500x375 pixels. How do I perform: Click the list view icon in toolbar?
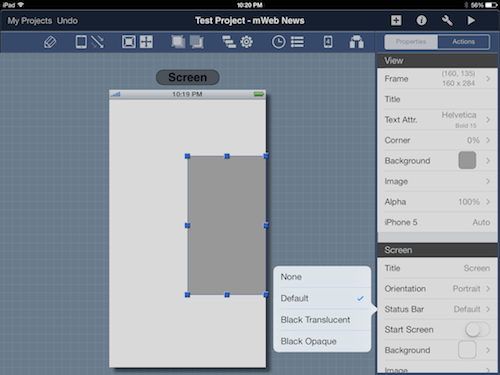[x=297, y=42]
